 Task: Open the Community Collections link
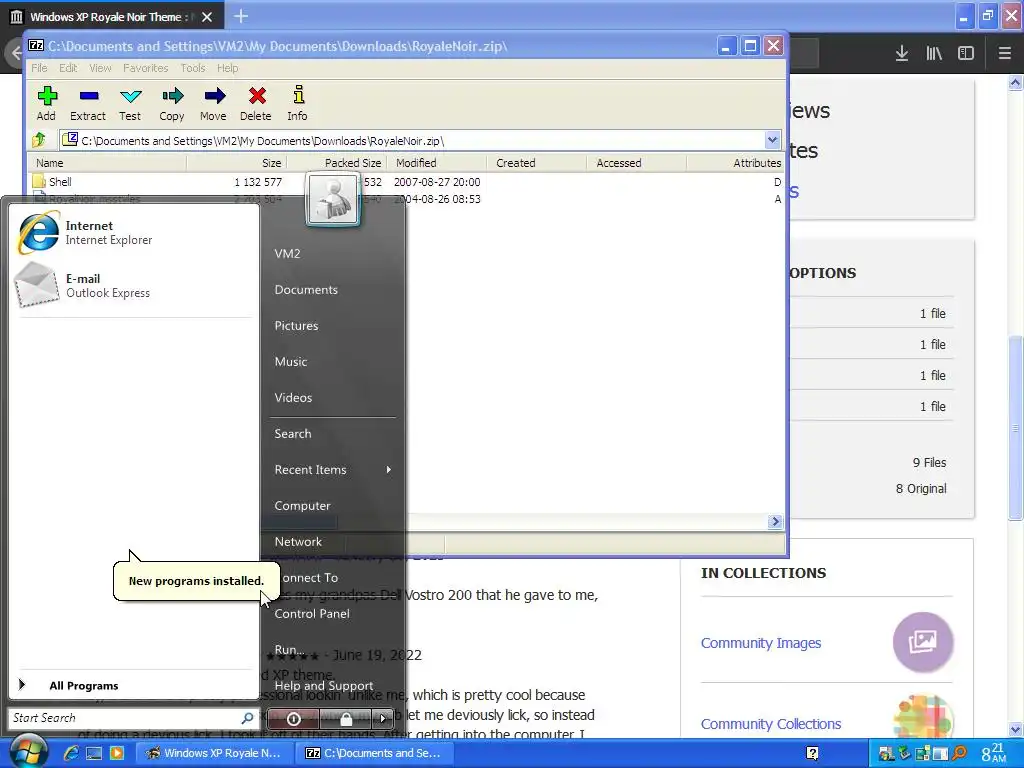point(771,724)
